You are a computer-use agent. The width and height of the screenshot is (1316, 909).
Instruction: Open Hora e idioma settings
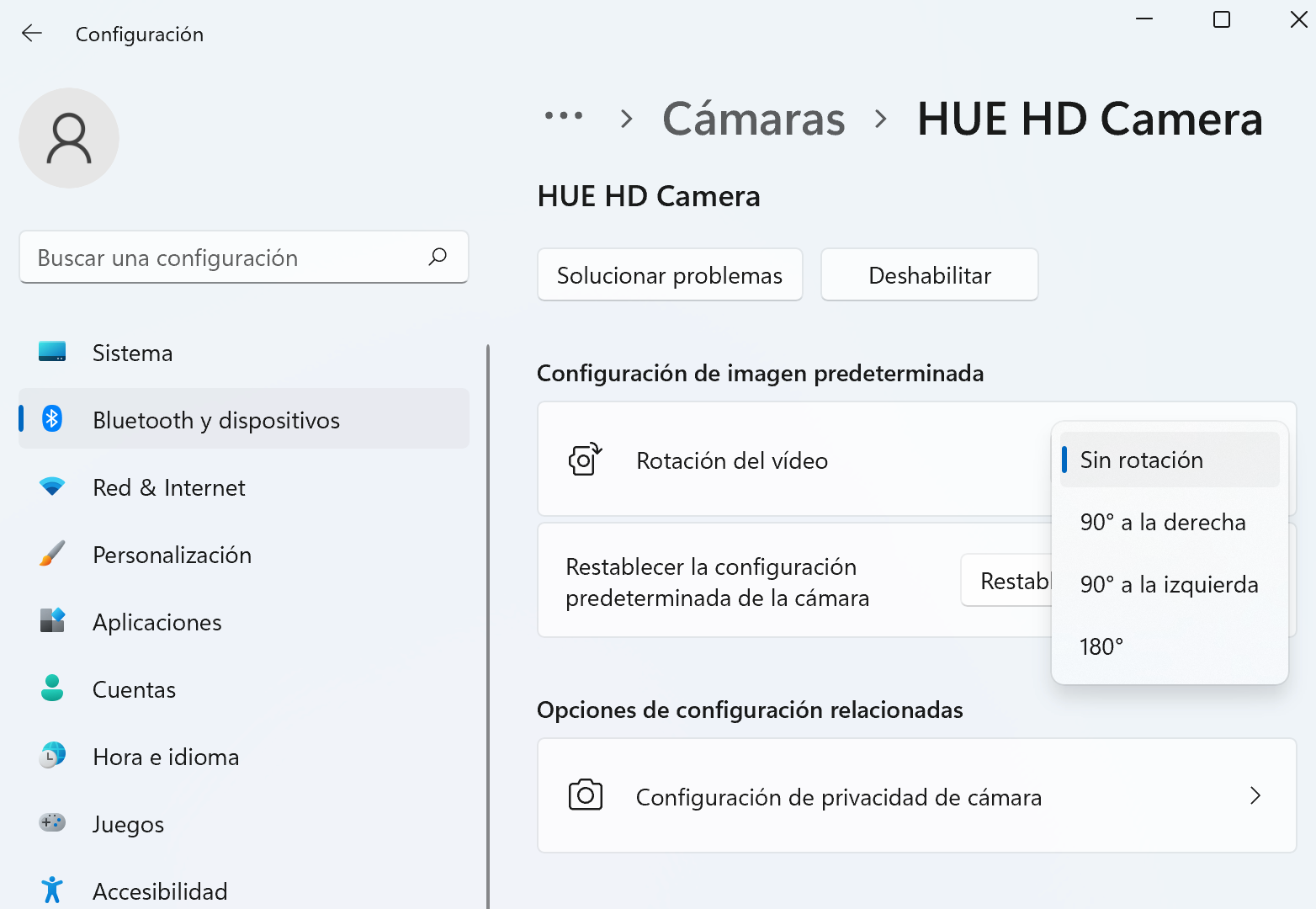tap(244, 757)
